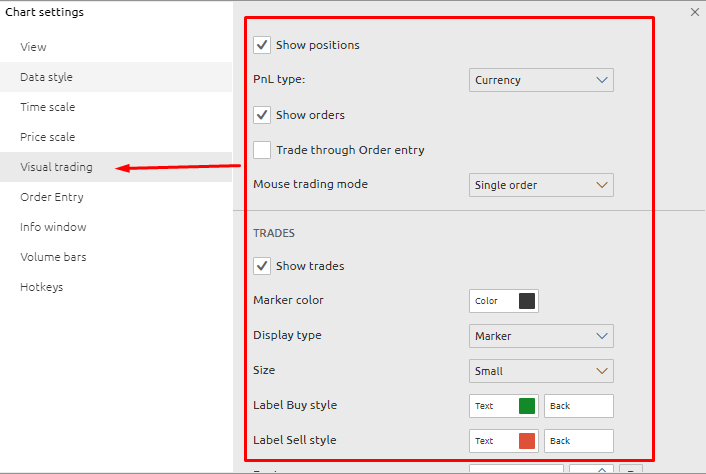Uncheck the Show positions checkbox

click(262, 45)
